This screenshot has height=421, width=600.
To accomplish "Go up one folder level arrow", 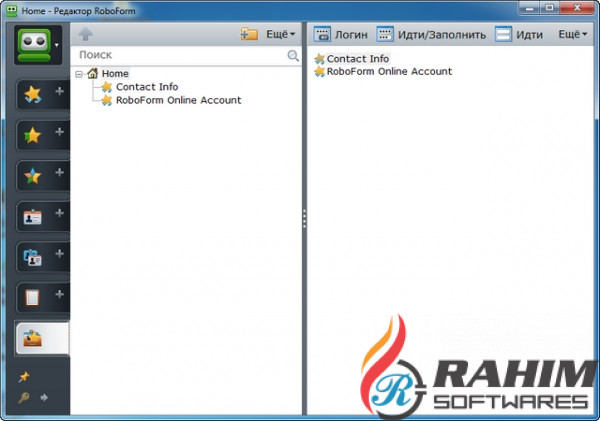I will click(85, 34).
